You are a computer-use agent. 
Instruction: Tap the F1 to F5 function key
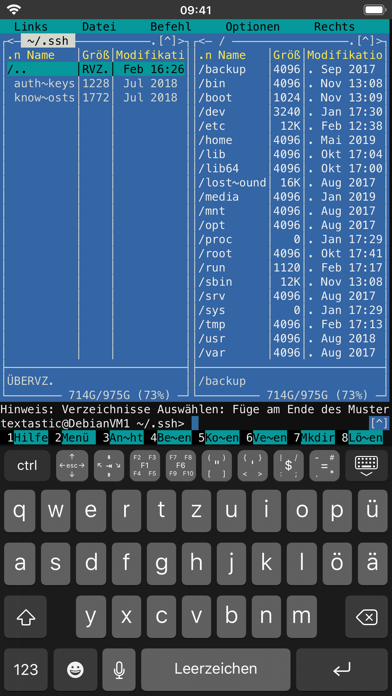tap(145, 466)
